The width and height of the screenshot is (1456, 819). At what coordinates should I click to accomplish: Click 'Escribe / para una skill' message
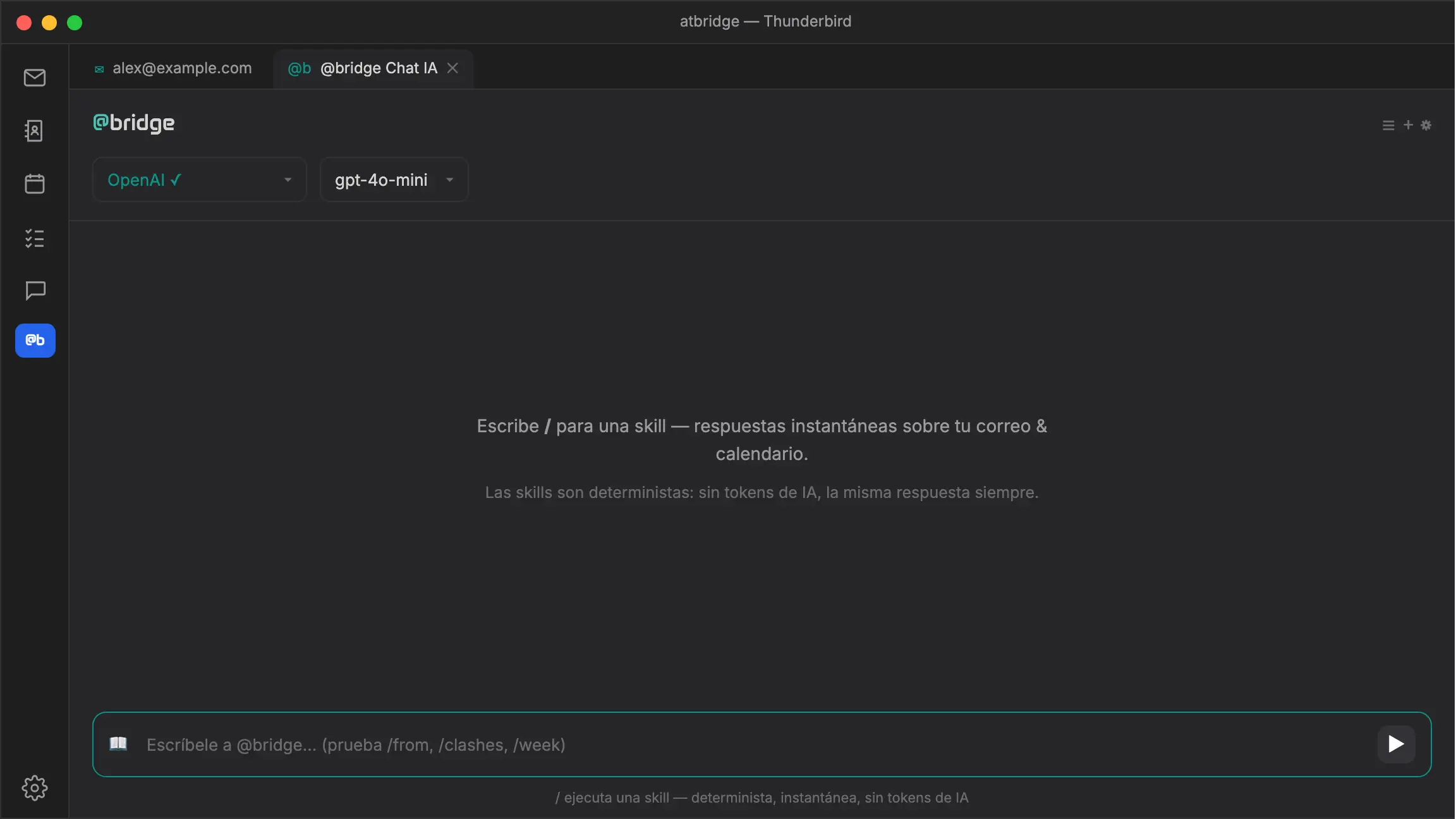coord(761,439)
